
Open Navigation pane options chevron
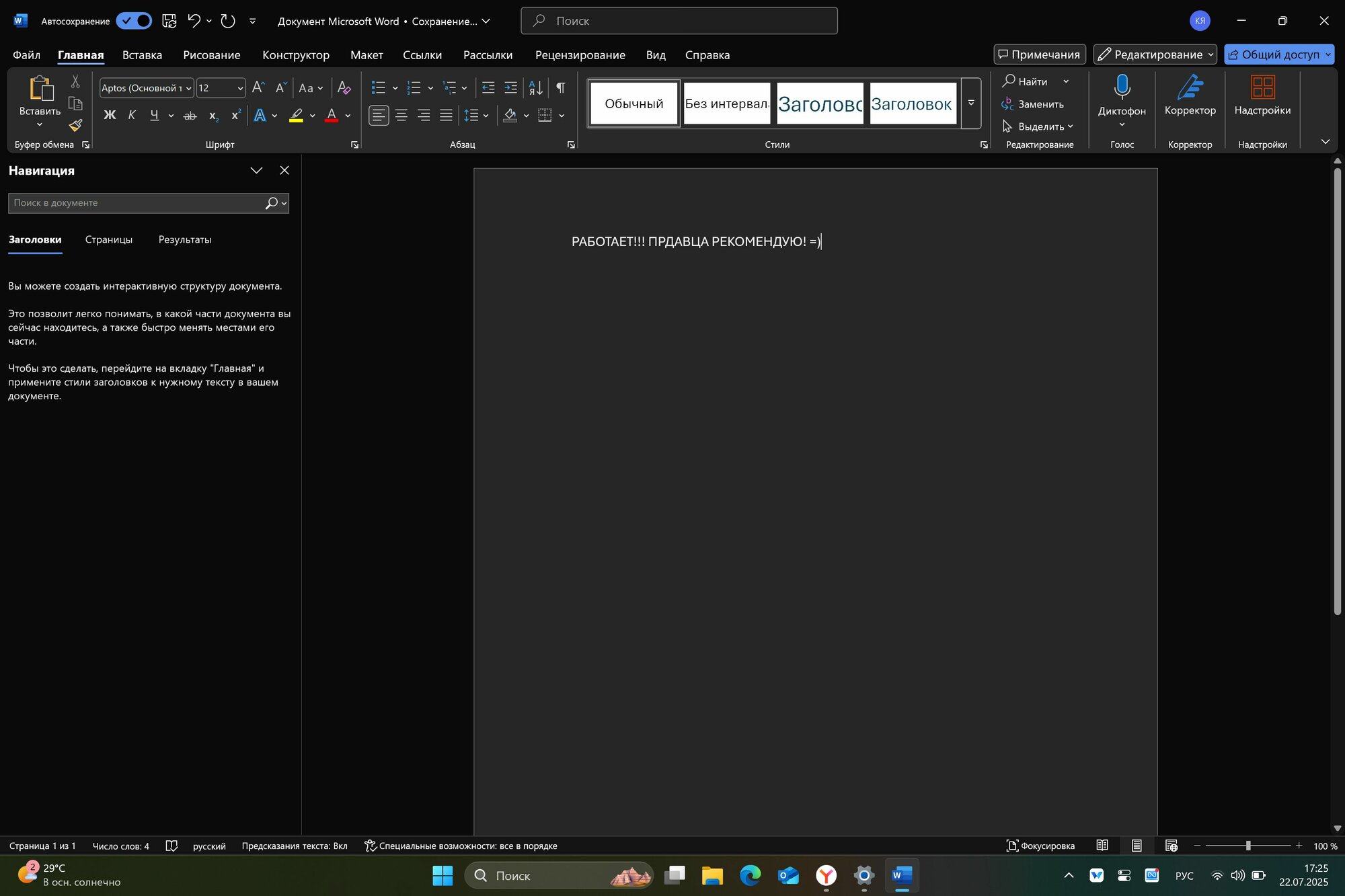tap(256, 170)
